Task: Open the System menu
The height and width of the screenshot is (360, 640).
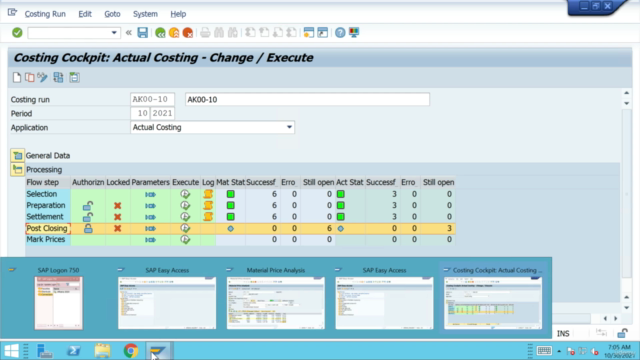Action: [145, 14]
